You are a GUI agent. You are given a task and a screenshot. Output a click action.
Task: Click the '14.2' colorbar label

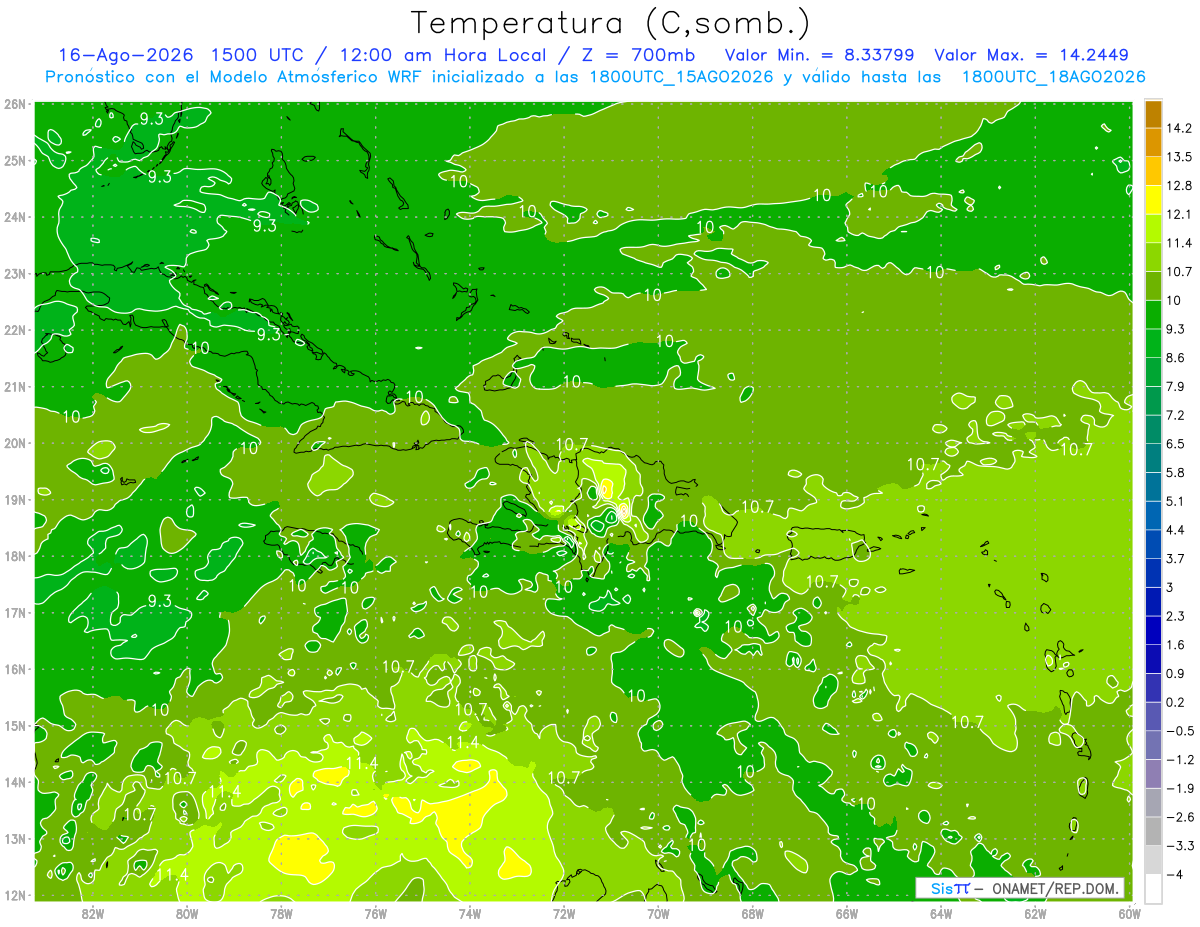pyautogui.click(x=1179, y=128)
